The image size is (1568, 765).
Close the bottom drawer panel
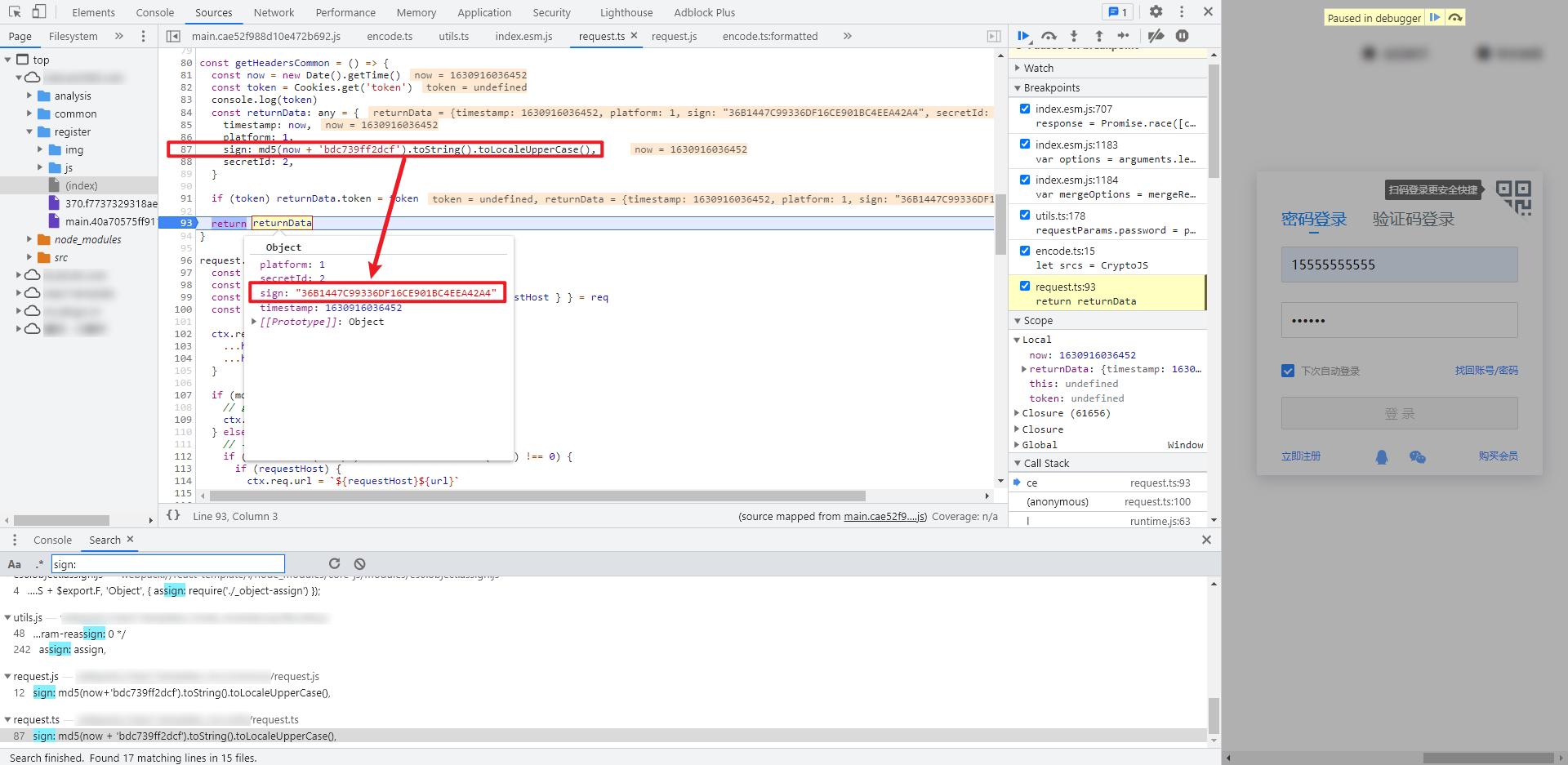coord(1206,540)
